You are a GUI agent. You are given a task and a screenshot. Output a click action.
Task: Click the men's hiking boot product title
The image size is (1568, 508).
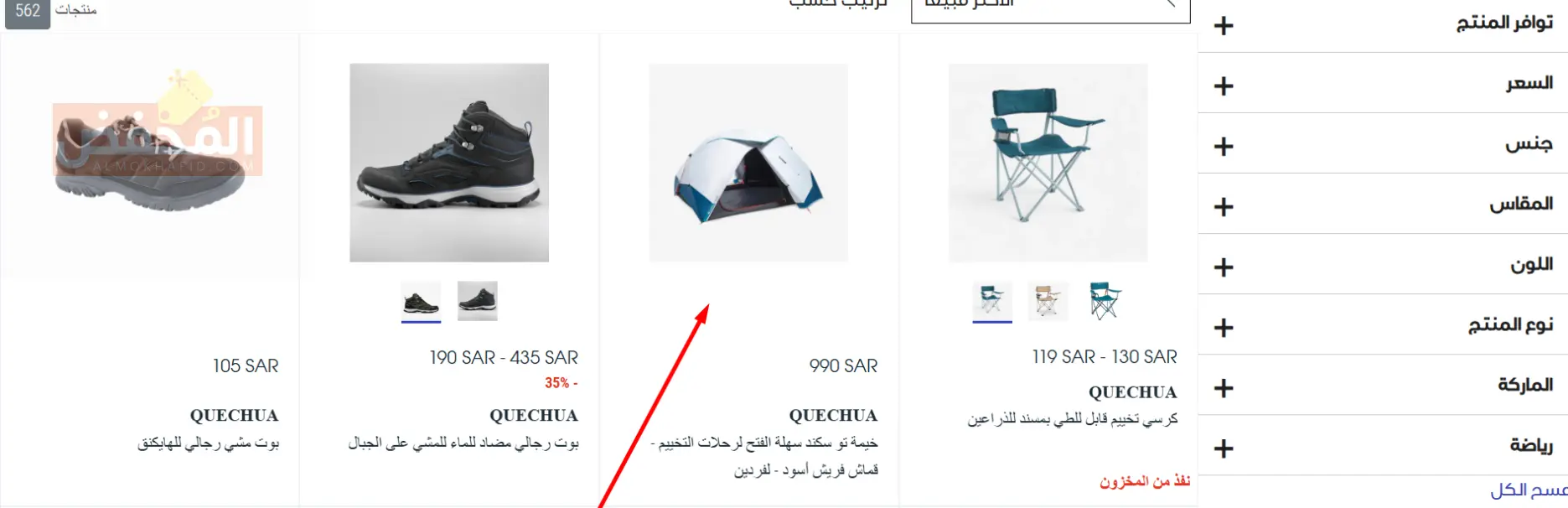click(209, 443)
